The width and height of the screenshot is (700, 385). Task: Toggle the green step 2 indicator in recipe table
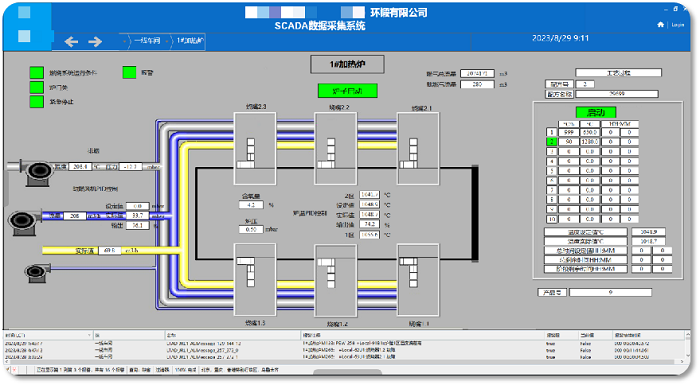[552, 142]
